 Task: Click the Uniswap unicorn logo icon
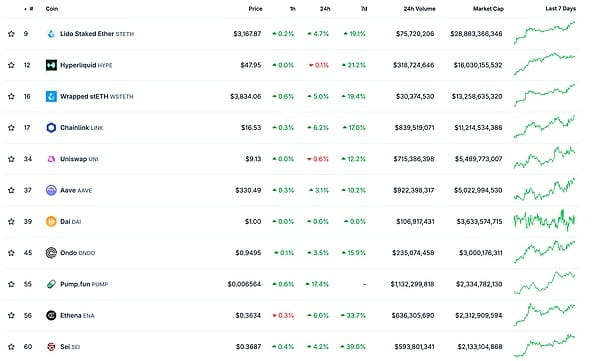pyautogui.click(x=51, y=159)
